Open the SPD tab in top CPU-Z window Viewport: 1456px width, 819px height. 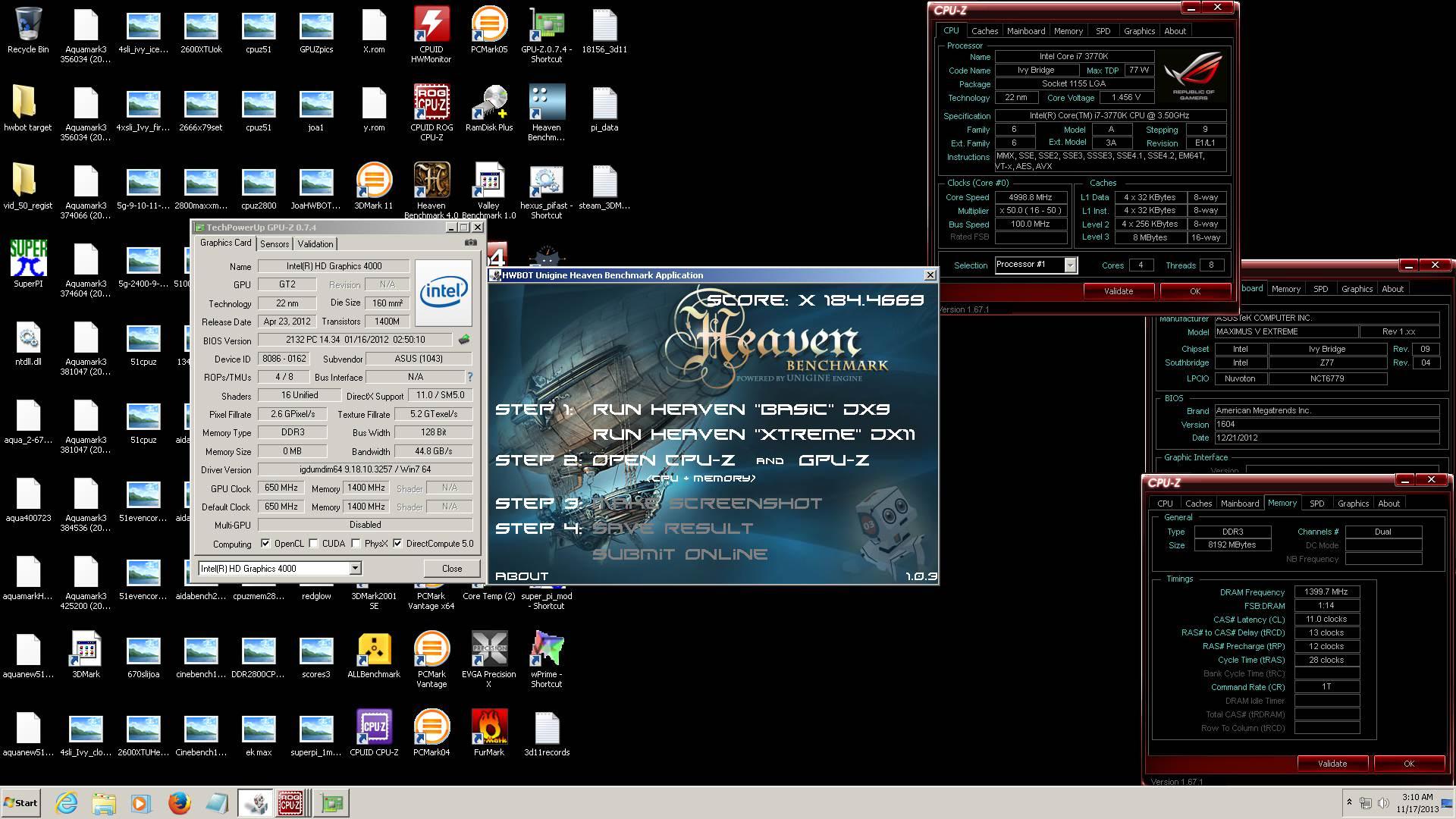click(x=1103, y=31)
